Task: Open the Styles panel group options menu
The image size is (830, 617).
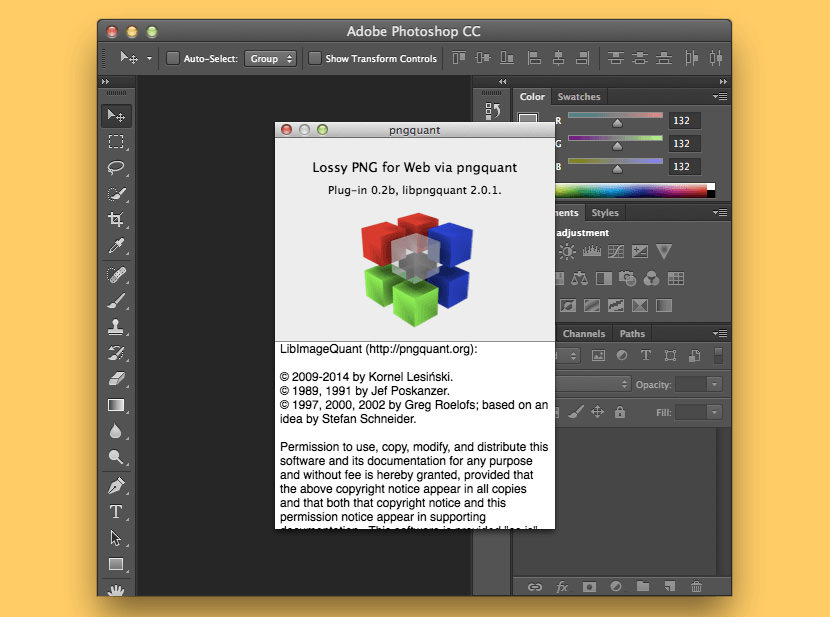Action: coord(720,212)
